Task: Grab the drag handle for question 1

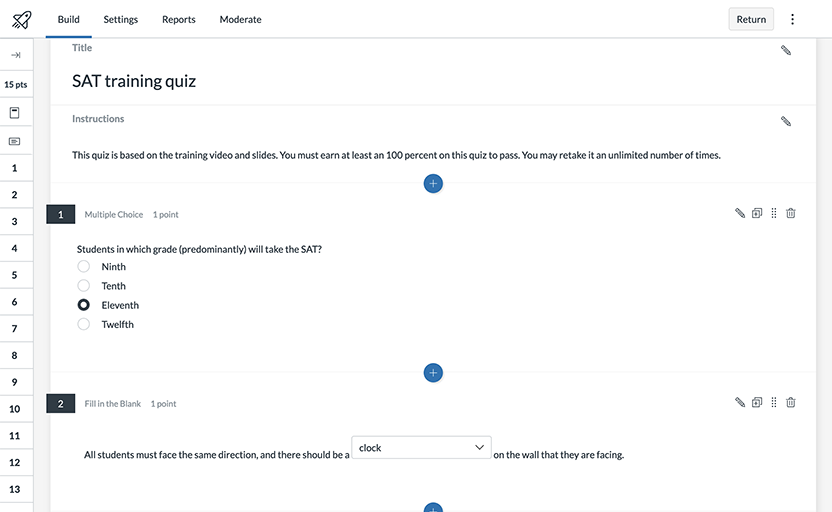Action: [774, 213]
